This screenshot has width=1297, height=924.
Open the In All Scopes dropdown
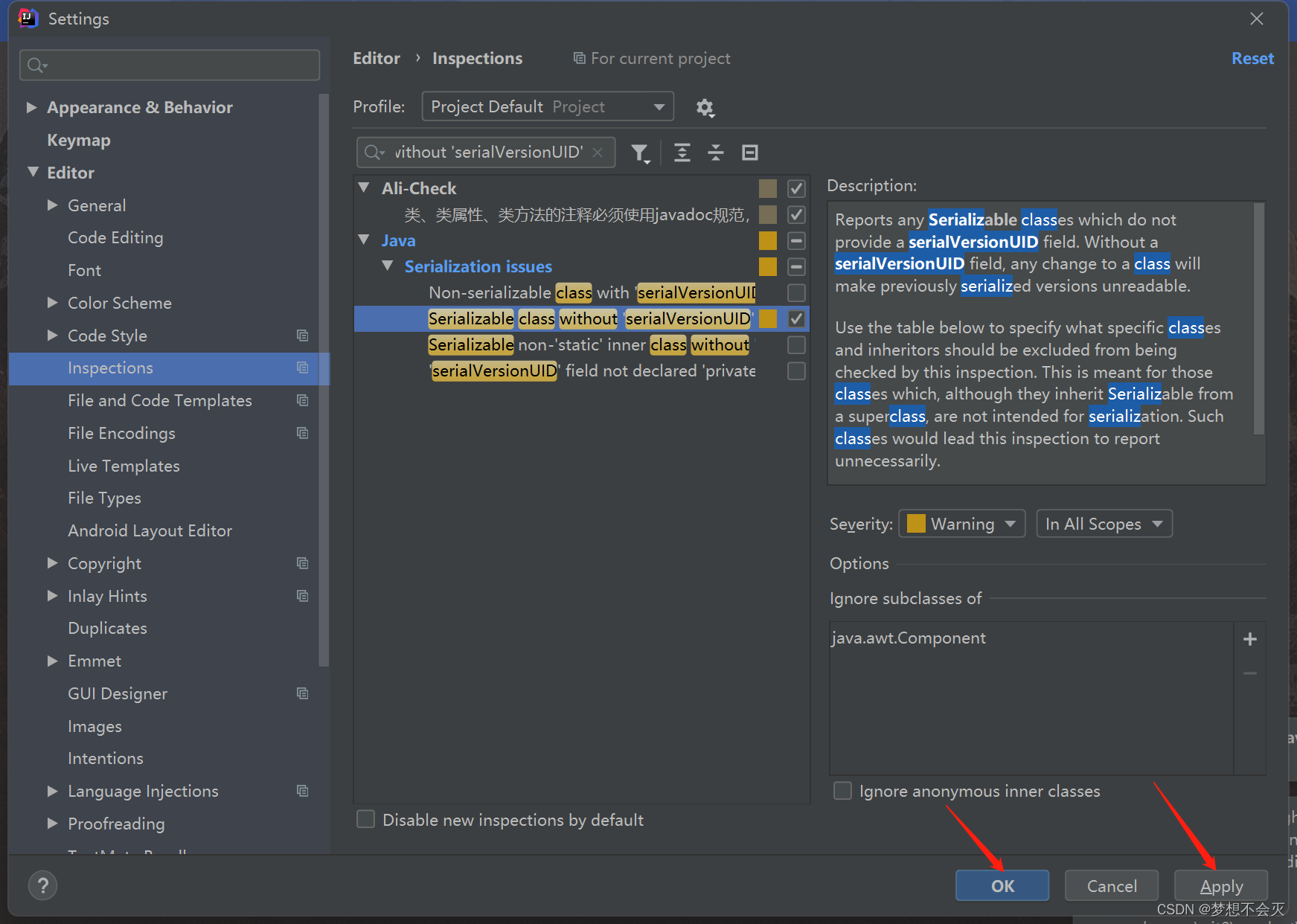click(1104, 523)
